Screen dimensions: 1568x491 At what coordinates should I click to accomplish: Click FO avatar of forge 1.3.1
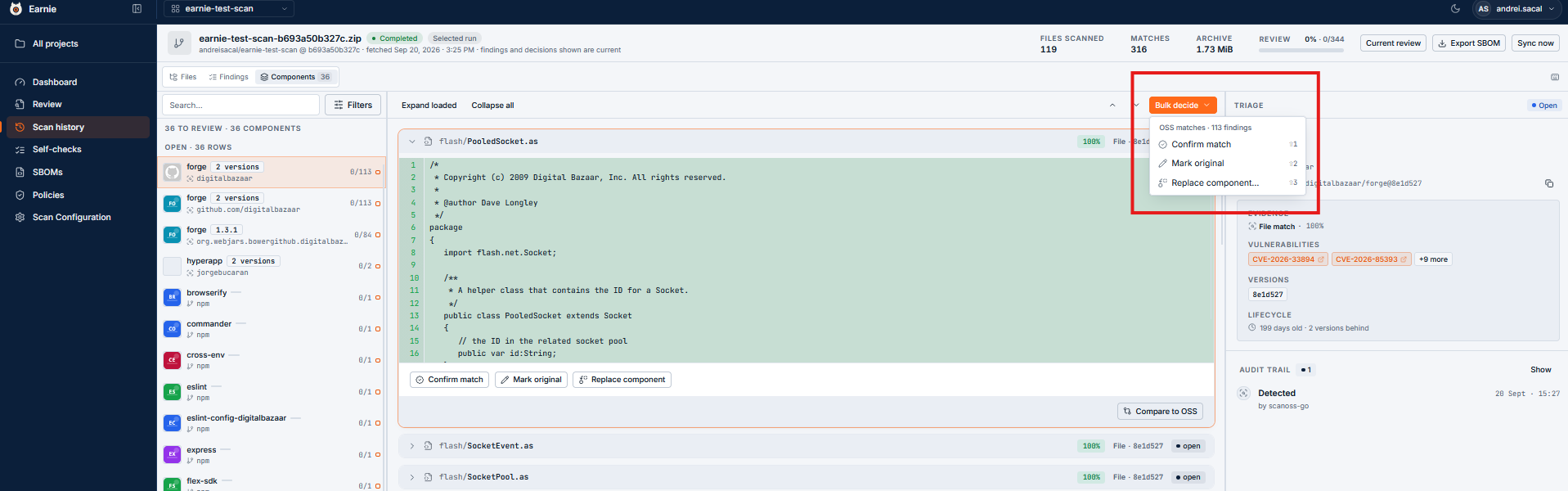click(x=172, y=235)
